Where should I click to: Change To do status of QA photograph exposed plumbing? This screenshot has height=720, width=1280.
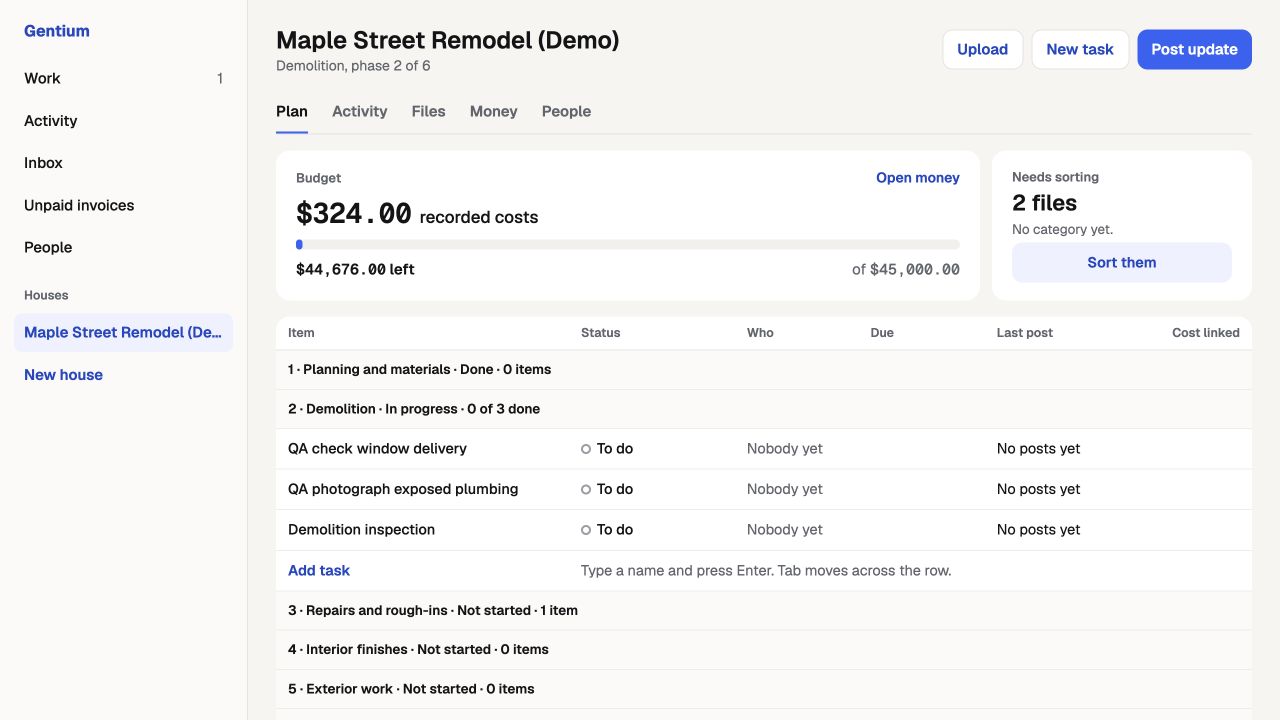[607, 489]
